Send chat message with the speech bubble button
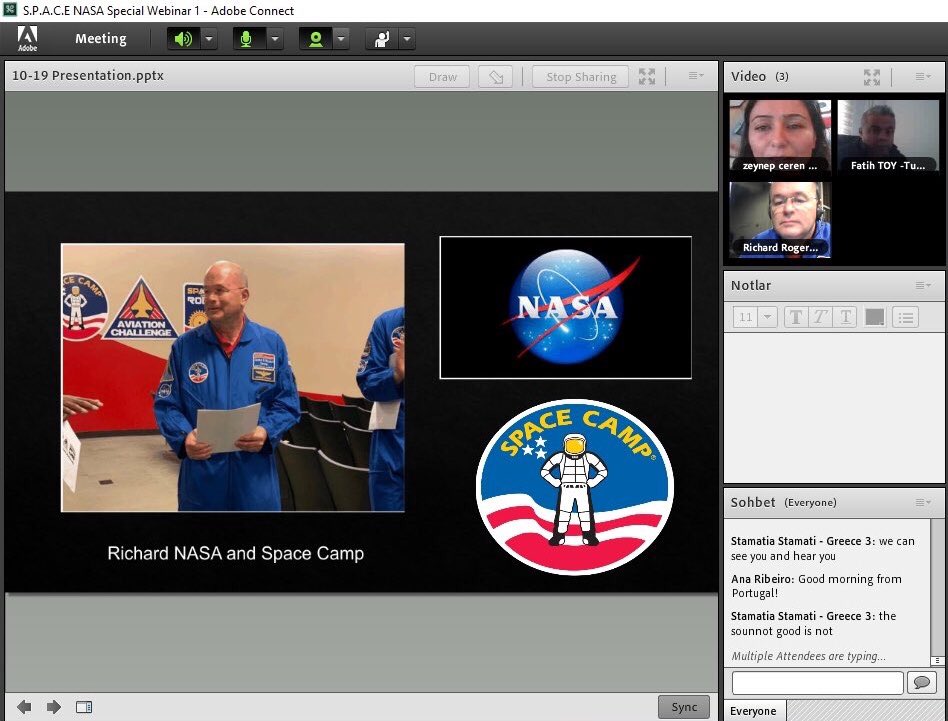 tap(921, 683)
